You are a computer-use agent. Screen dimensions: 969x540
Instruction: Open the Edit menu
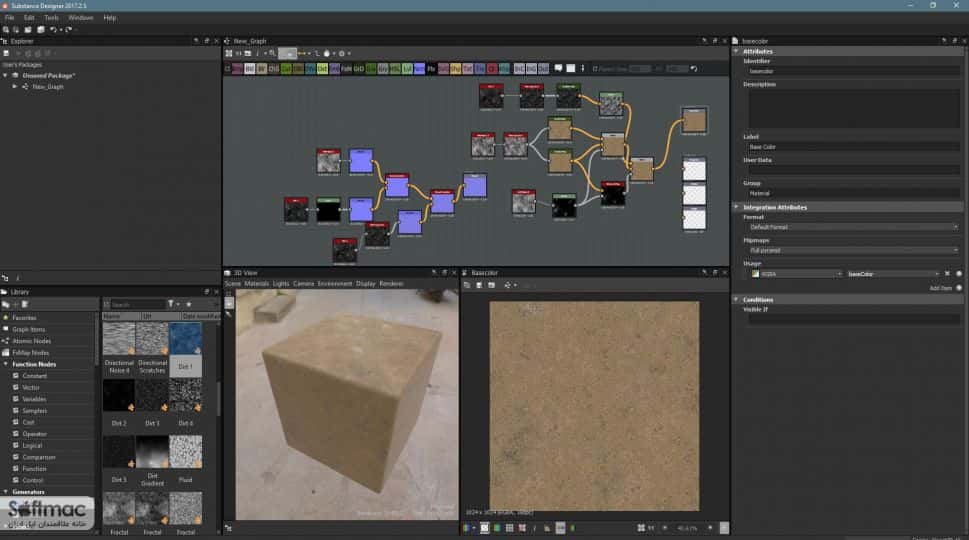[x=29, y=18]
